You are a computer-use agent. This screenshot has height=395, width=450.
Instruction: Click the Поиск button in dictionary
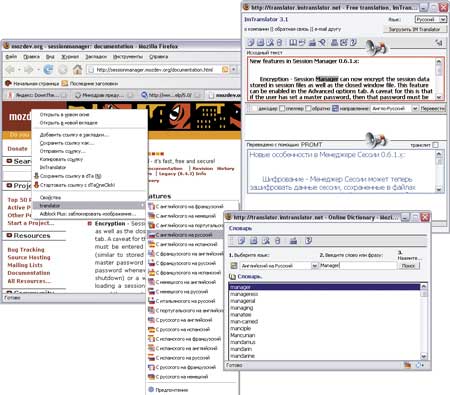point(408,266)
